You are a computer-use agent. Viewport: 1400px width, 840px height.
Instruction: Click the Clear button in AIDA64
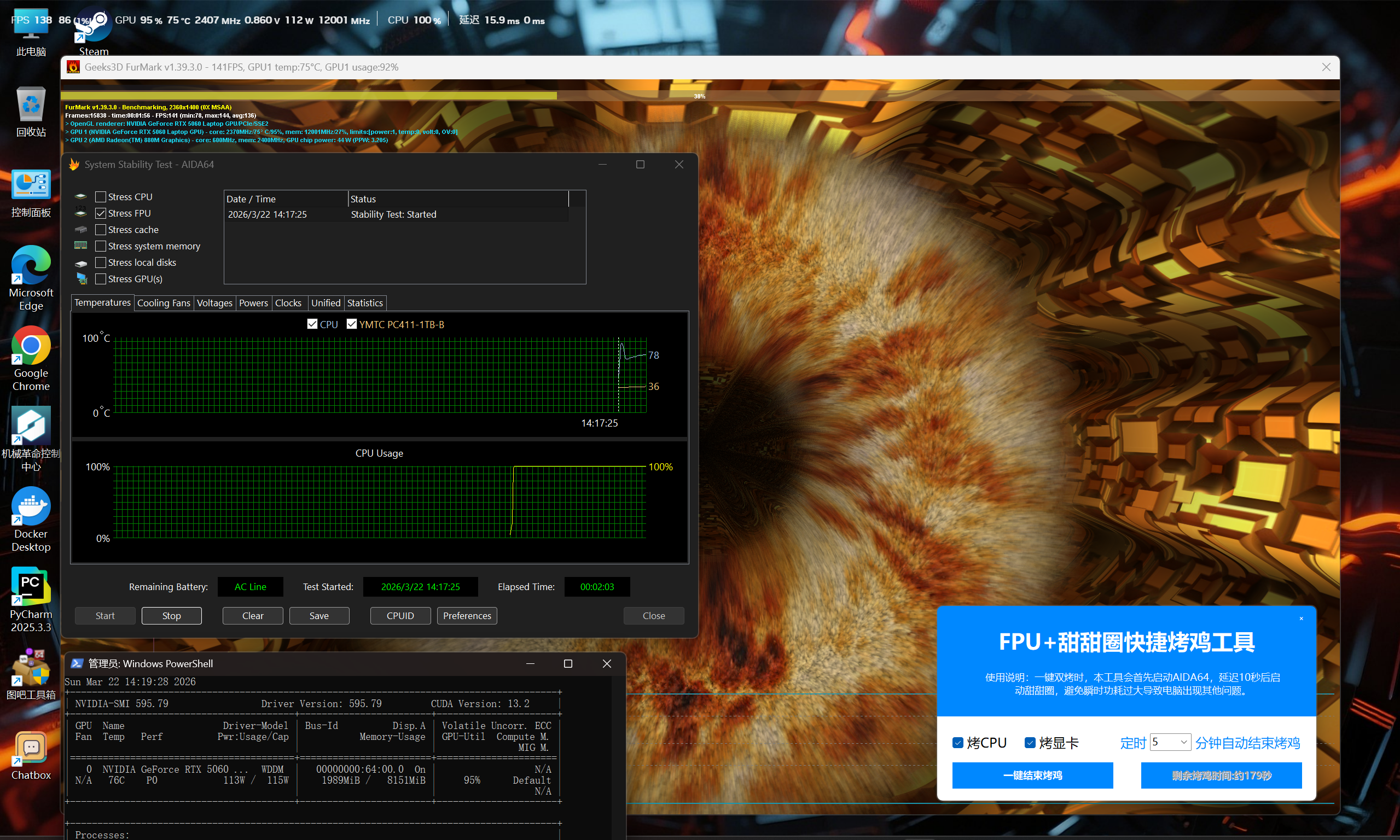coord(253,616)
